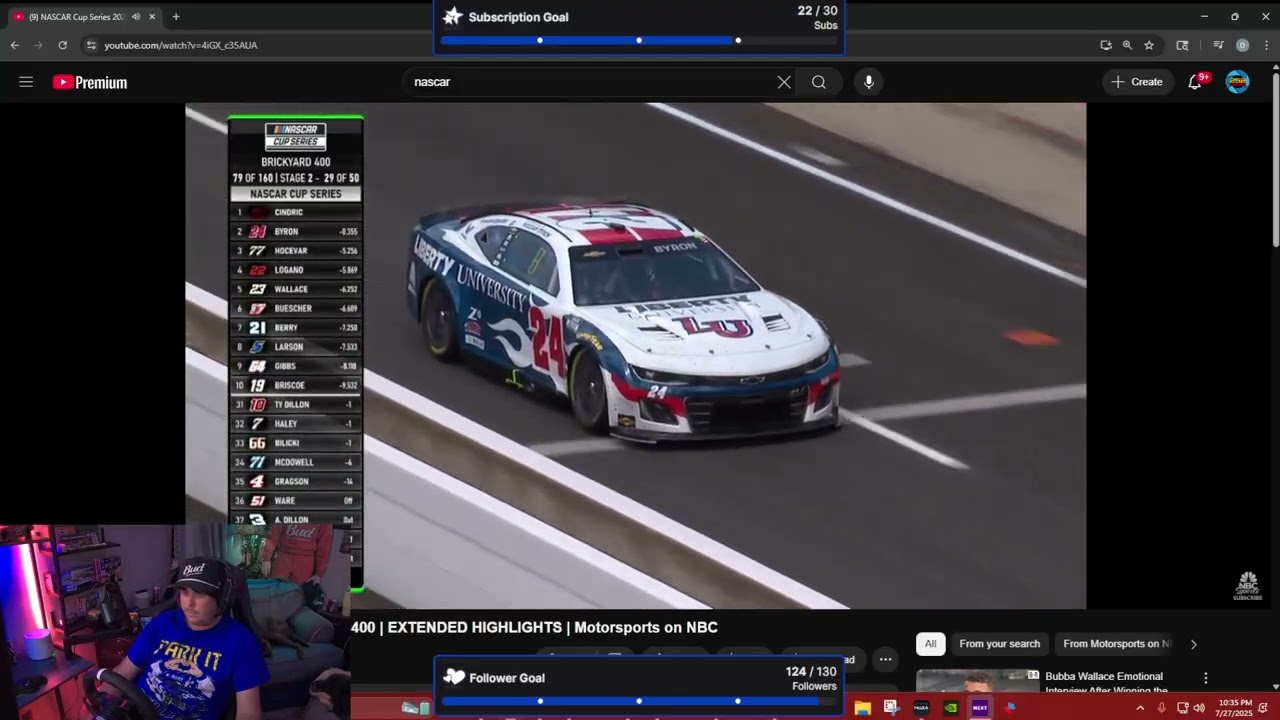View site information icon in address bar
Viewport: 1280px width, 720px height.
pyautogui.click(x=91, y=45)
